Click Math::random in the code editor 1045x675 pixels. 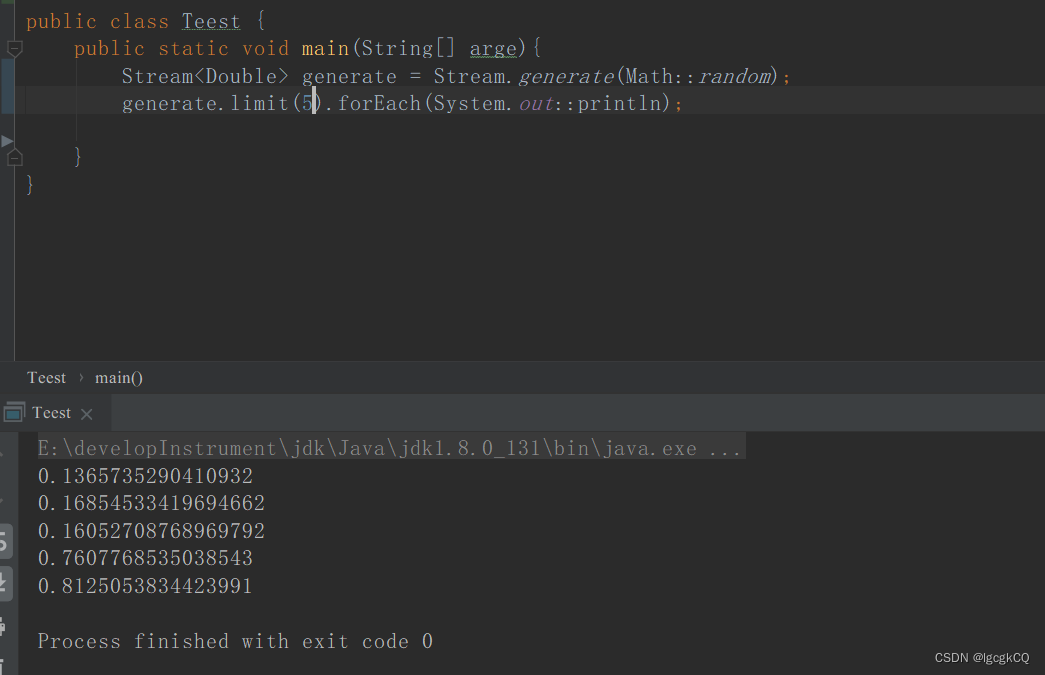click(698, 75)
